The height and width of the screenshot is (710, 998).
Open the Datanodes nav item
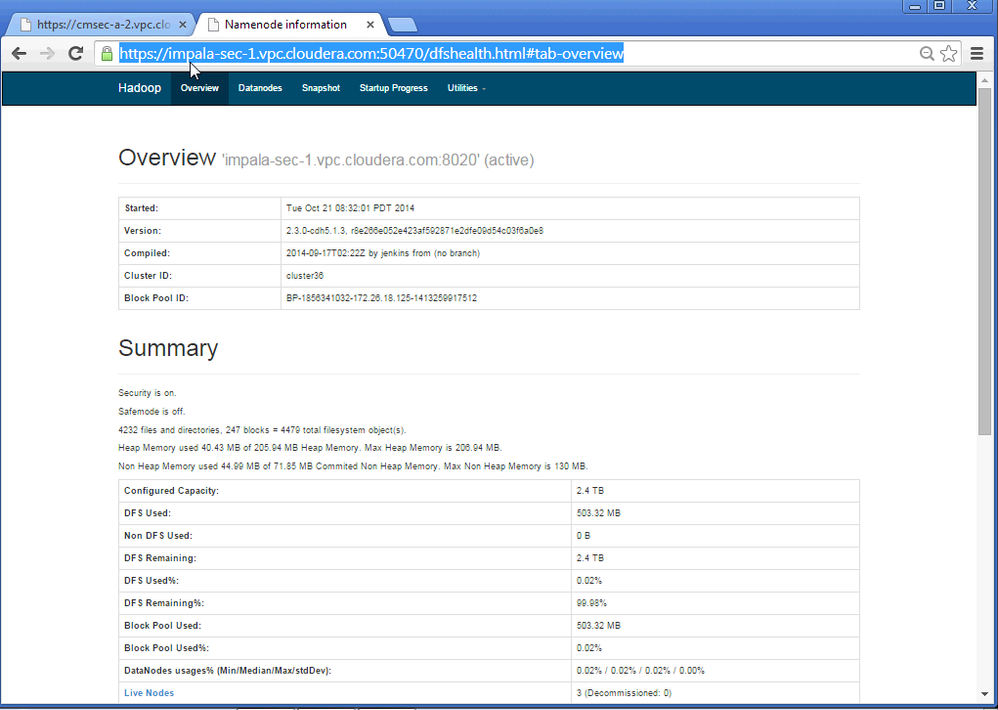pyautogui.click(x=260, y=88)
